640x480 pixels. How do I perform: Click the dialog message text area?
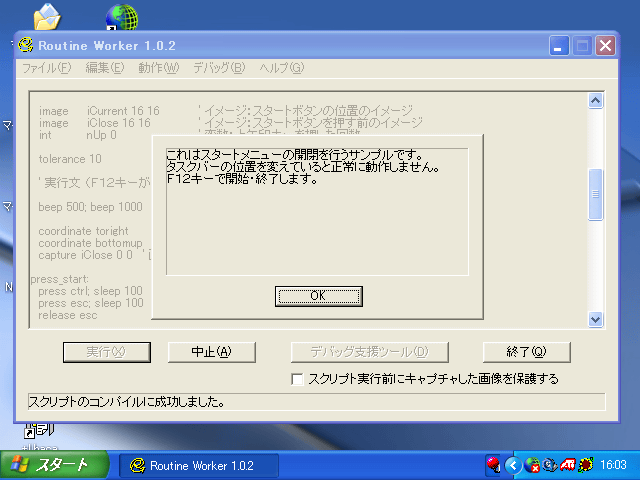coord(317,211)
